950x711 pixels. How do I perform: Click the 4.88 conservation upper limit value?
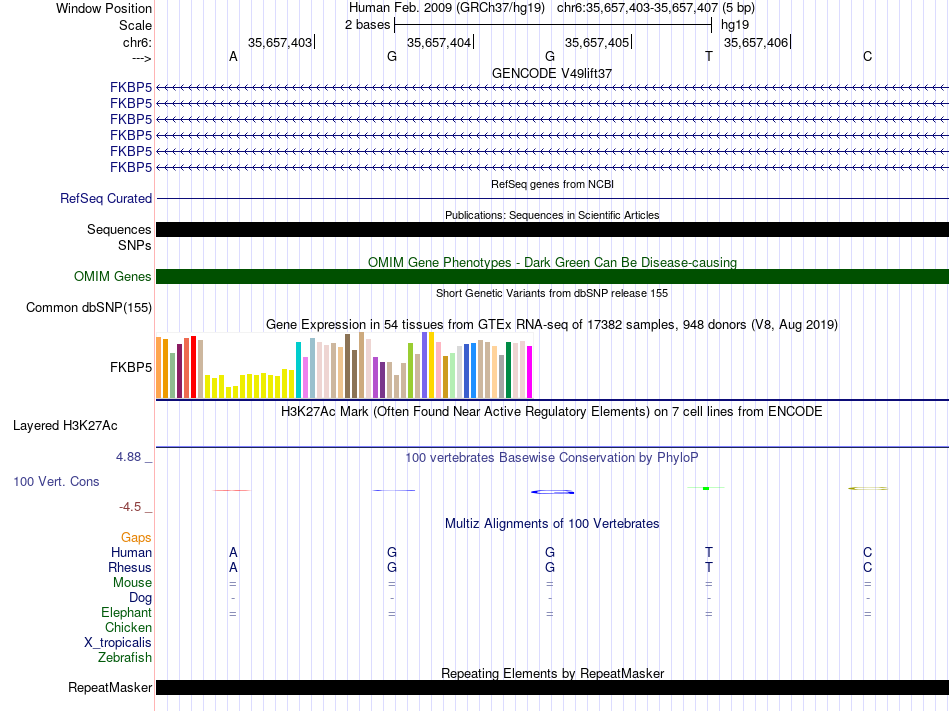pos(128,457)
